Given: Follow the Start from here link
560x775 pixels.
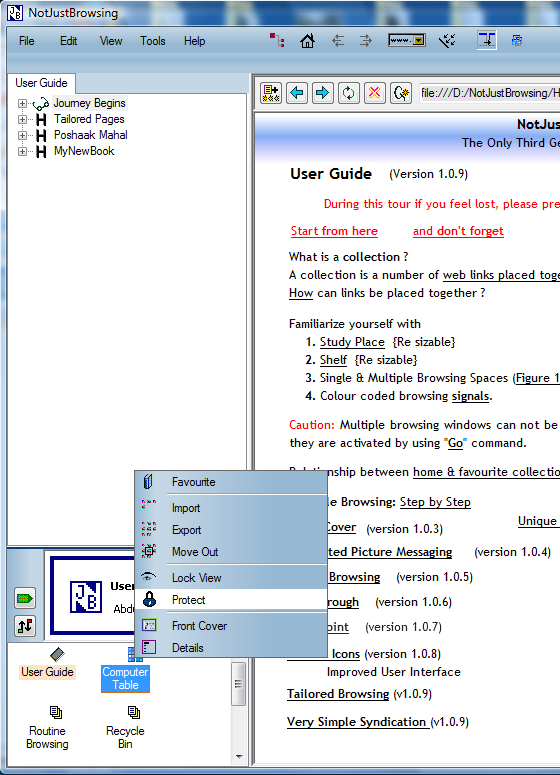Looking at the screenshot, I should [334, 231].
